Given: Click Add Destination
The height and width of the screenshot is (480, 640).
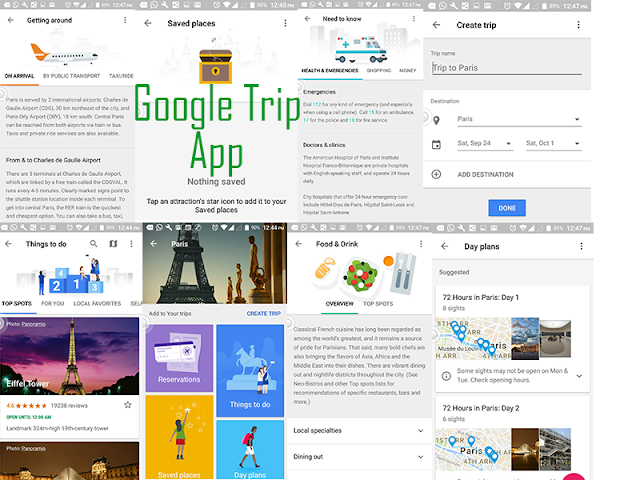Looking at the screenshot, I should (x=485, y=174).
